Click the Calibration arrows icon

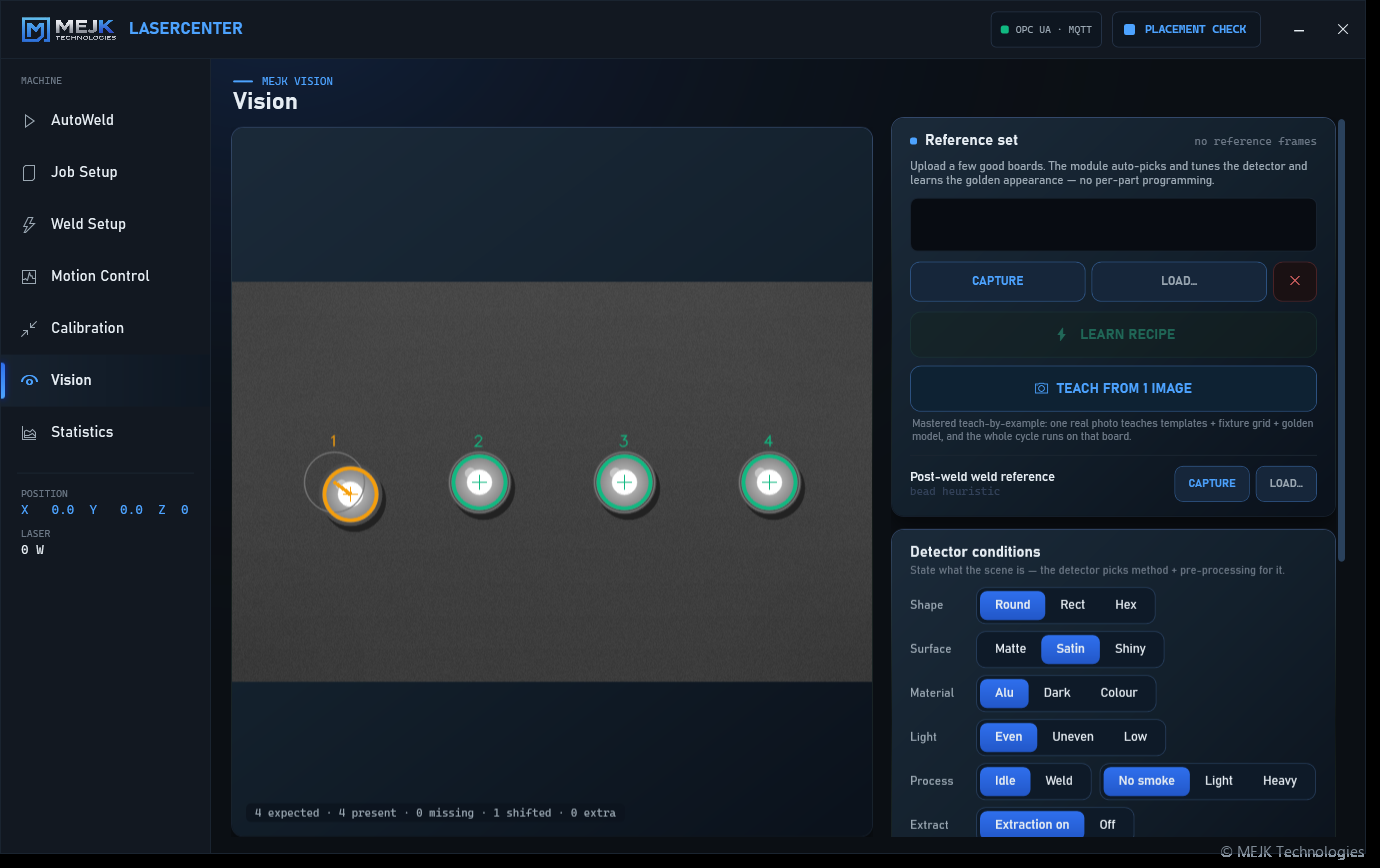(x=29, y=328)
